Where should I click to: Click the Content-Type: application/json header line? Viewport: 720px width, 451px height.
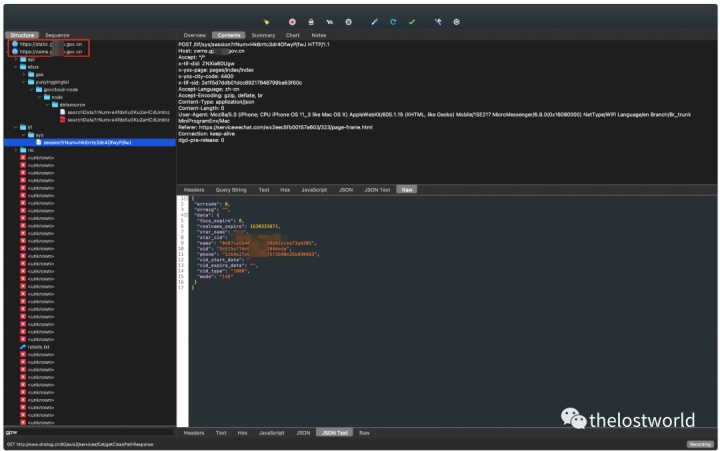tap(216, 102)
